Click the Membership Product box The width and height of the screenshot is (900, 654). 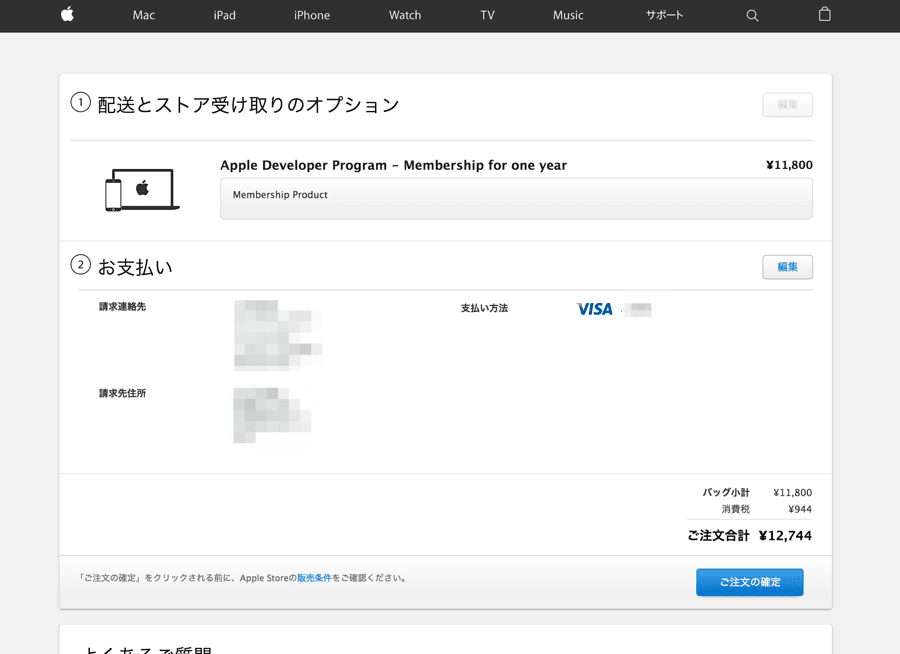(516, 199)
